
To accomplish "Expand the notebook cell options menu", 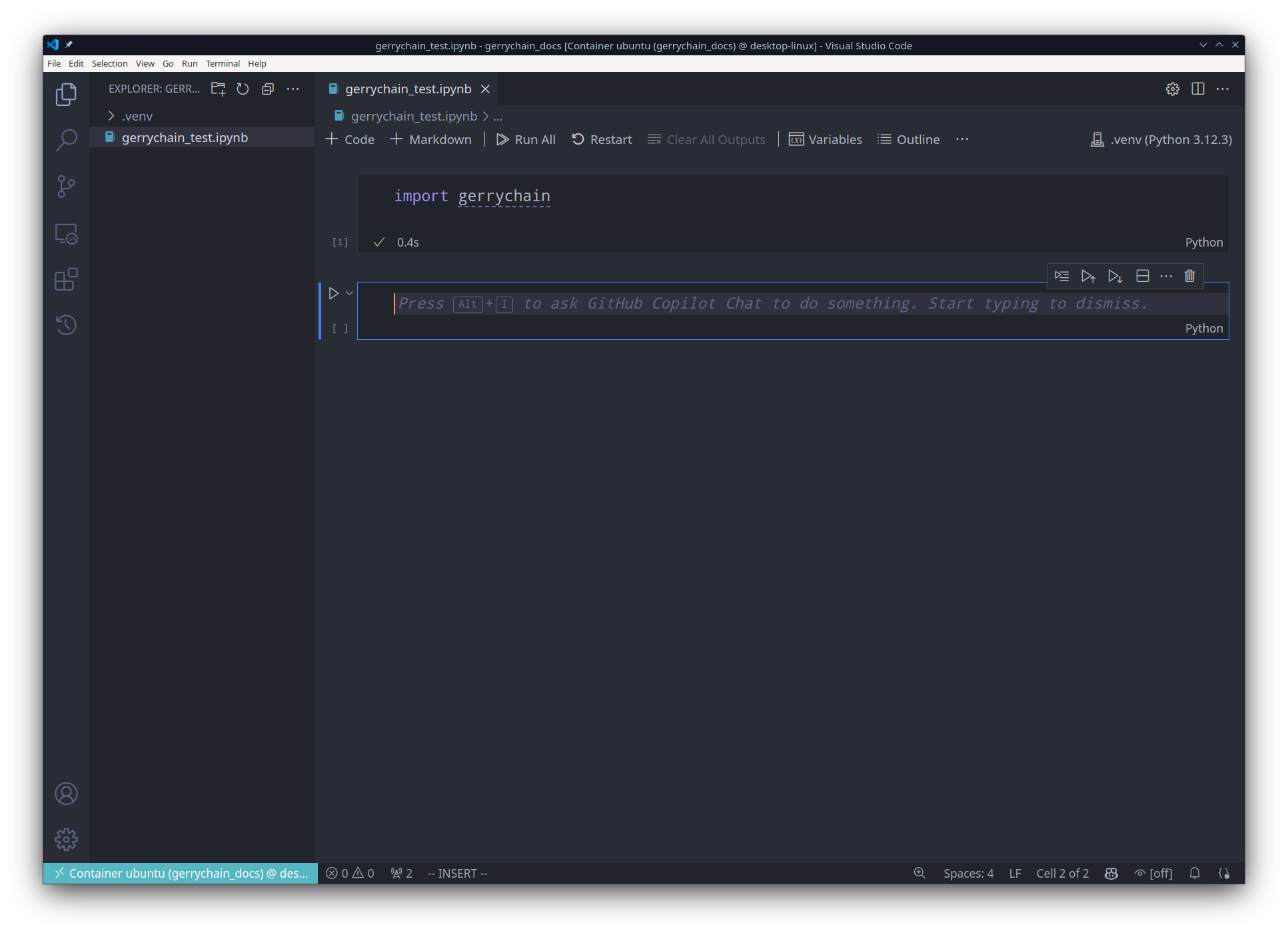I will pyautogui.click(x=1165, y=276).
